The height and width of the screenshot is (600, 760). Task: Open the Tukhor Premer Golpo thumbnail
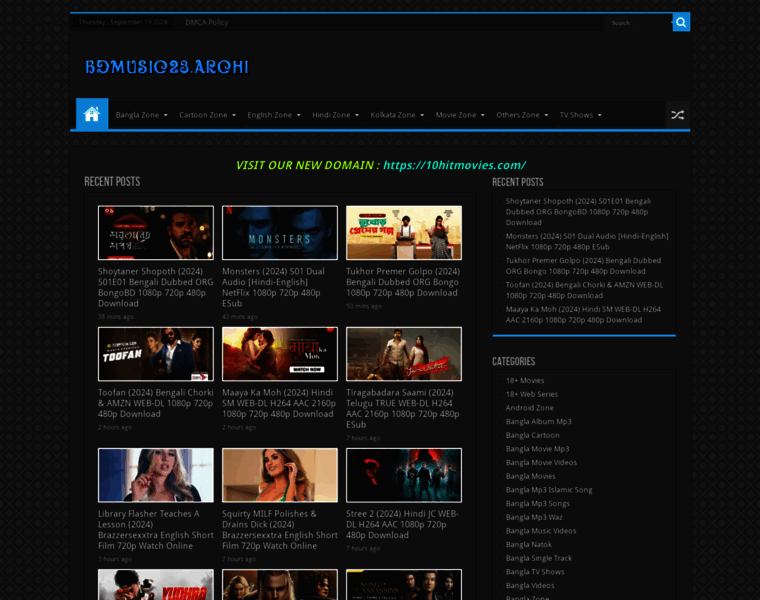(x=404, y=233)
